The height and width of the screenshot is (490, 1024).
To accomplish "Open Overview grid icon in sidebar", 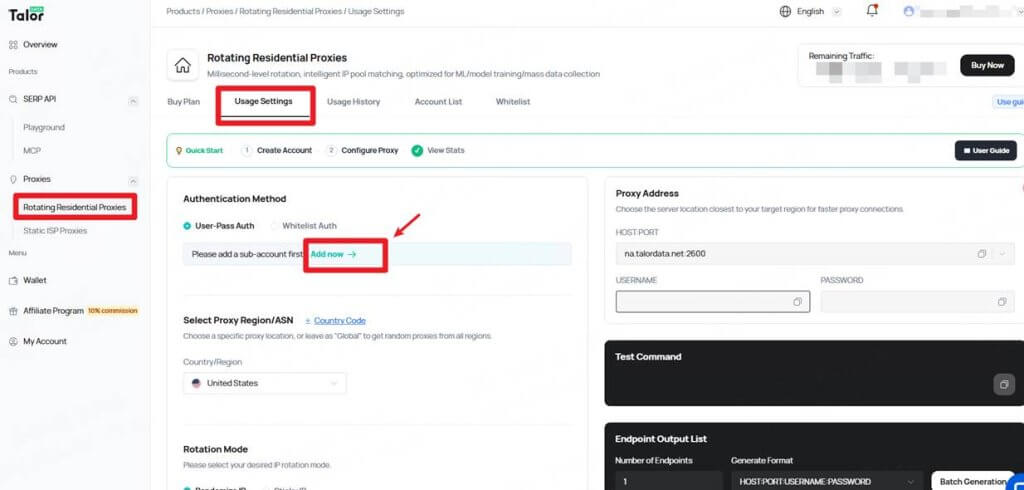I will point(13,44).
